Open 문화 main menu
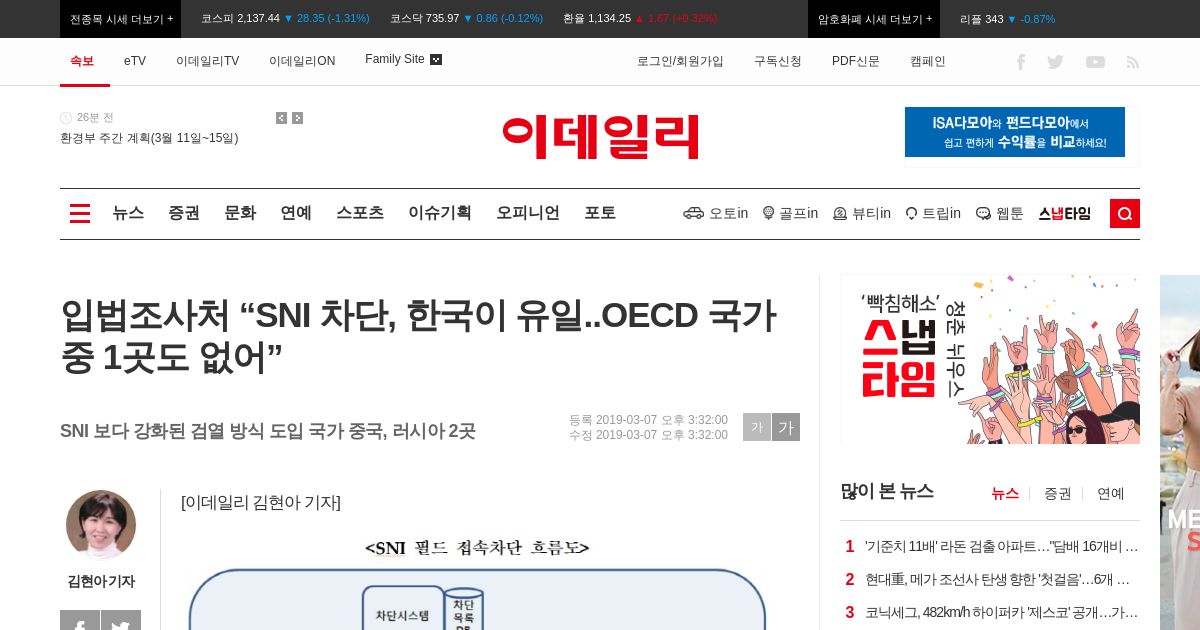This screenshot has height=630, width=1200. [x=240, y=213]
